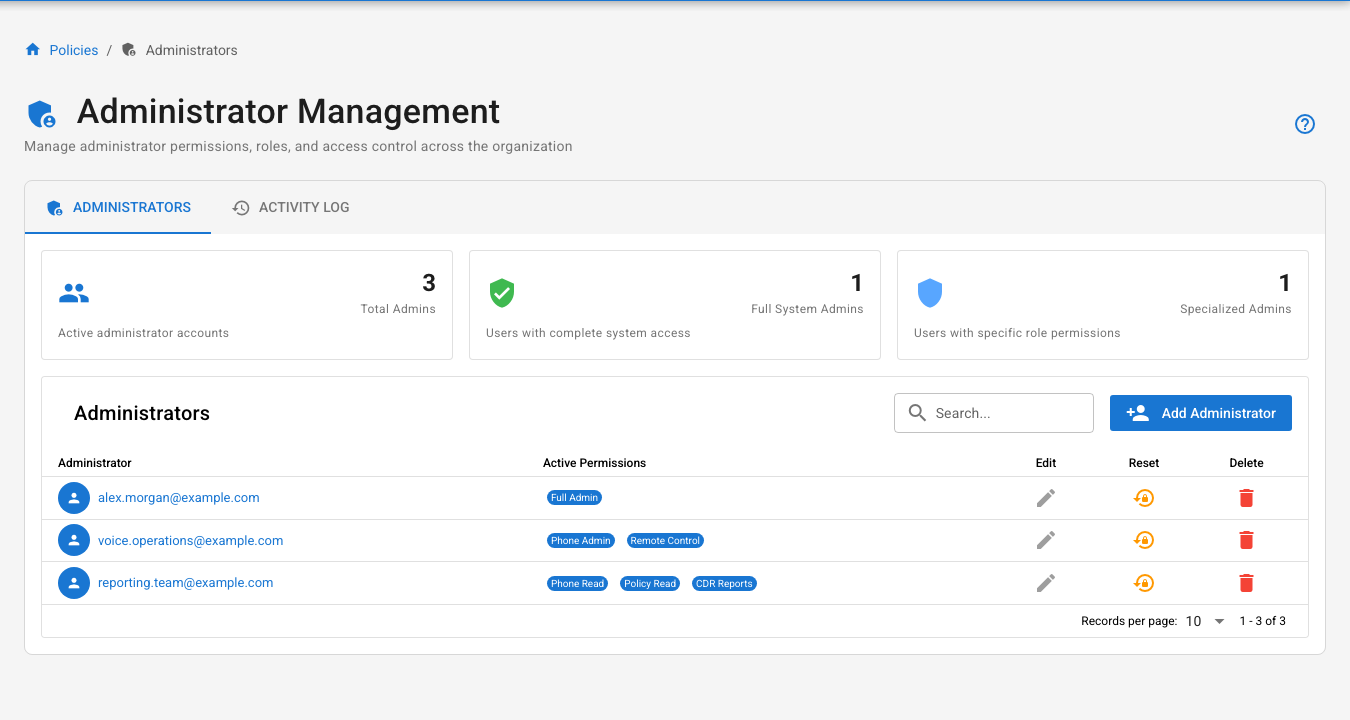Click the blue Specialized Admins shield icon
The image size is (1350, 720).
[x=930, y=293]
